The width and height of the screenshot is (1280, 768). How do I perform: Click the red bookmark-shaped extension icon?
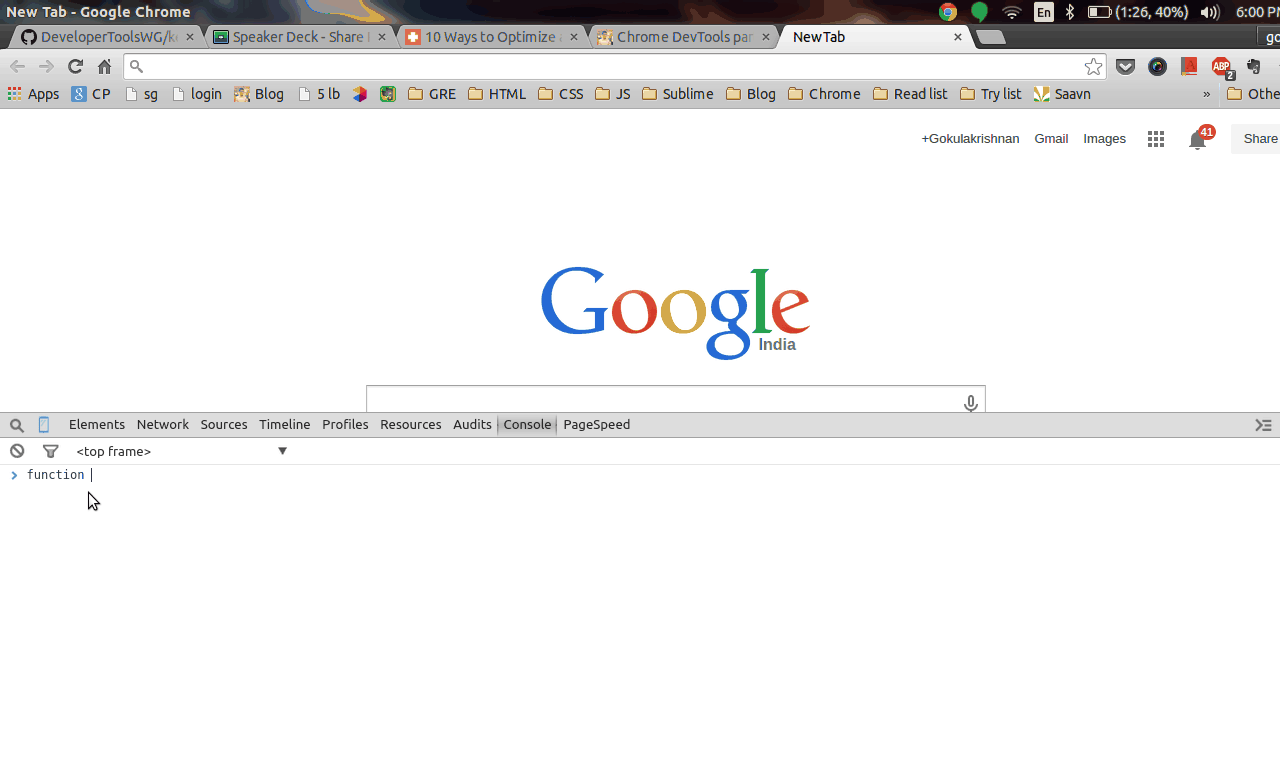(1189, 67)
